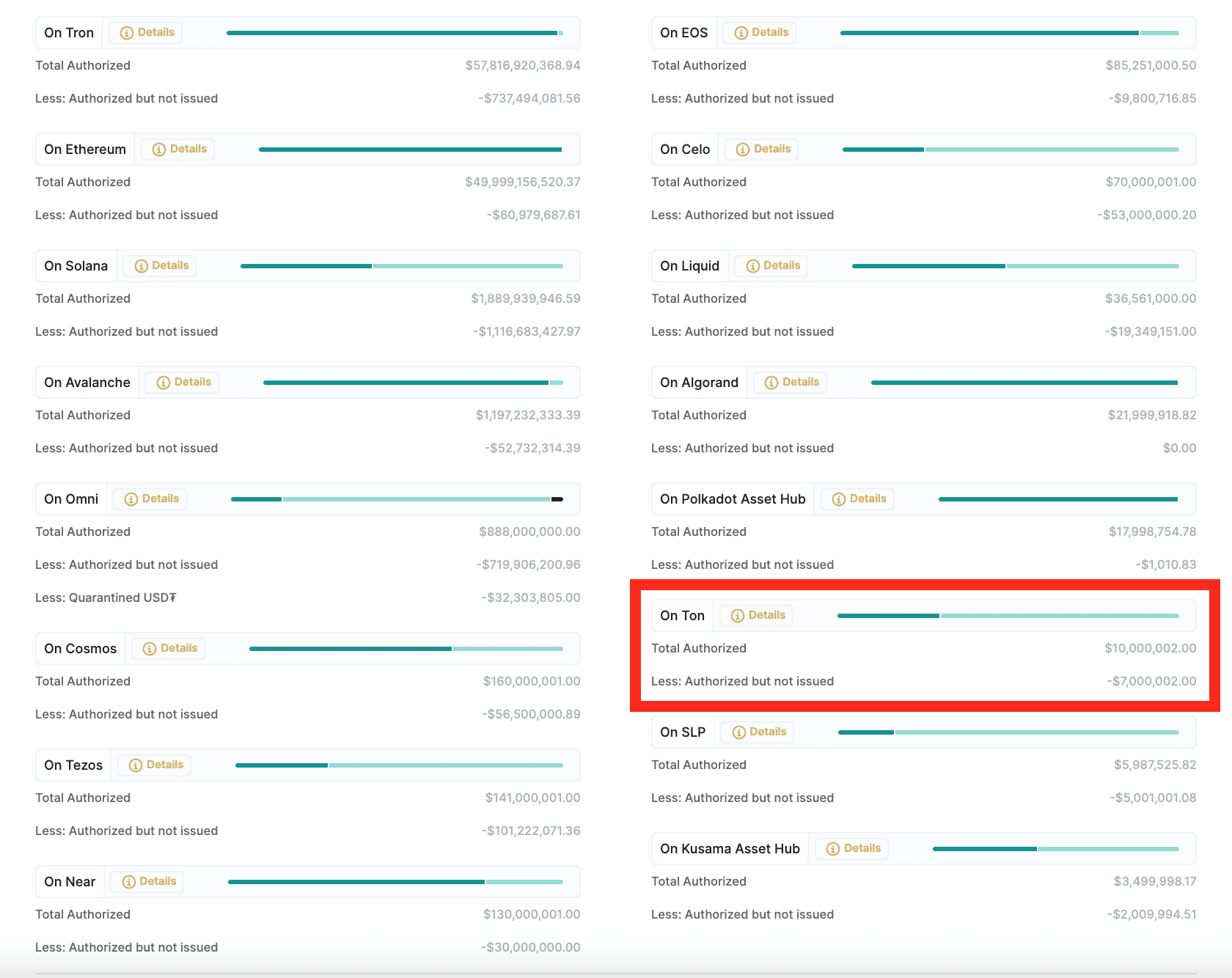
Task: Show Polkadot Asset Hub Details
Action: [859, 499]
